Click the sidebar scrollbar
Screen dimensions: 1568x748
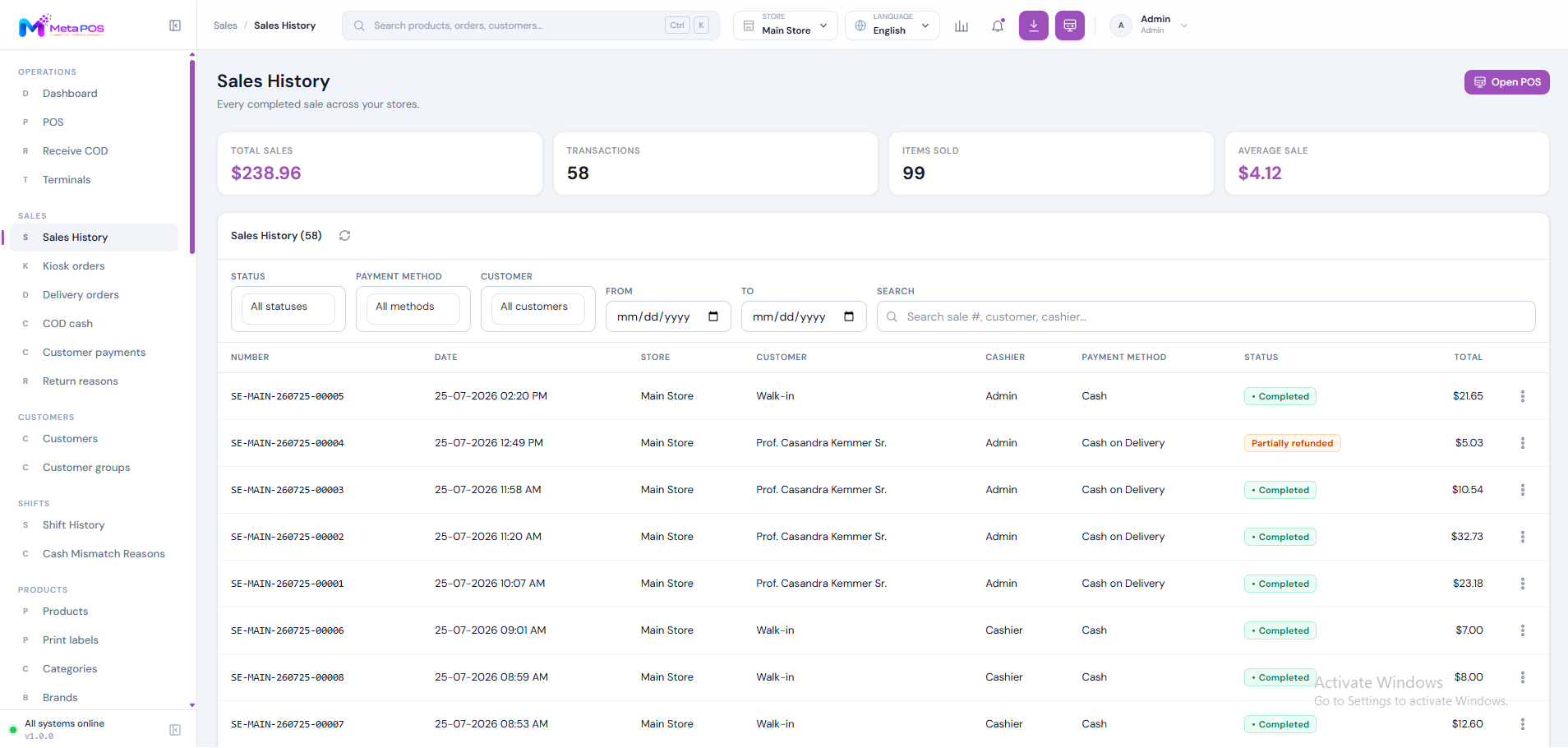pyautogui.click(x=192, y=156)
